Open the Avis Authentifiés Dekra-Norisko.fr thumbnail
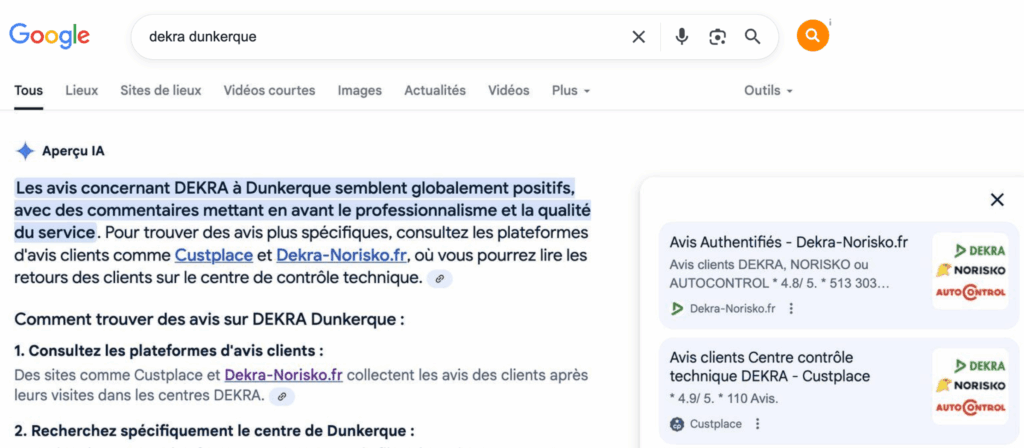This screenshot has width=1024, height=448. (x=969, y=271)
